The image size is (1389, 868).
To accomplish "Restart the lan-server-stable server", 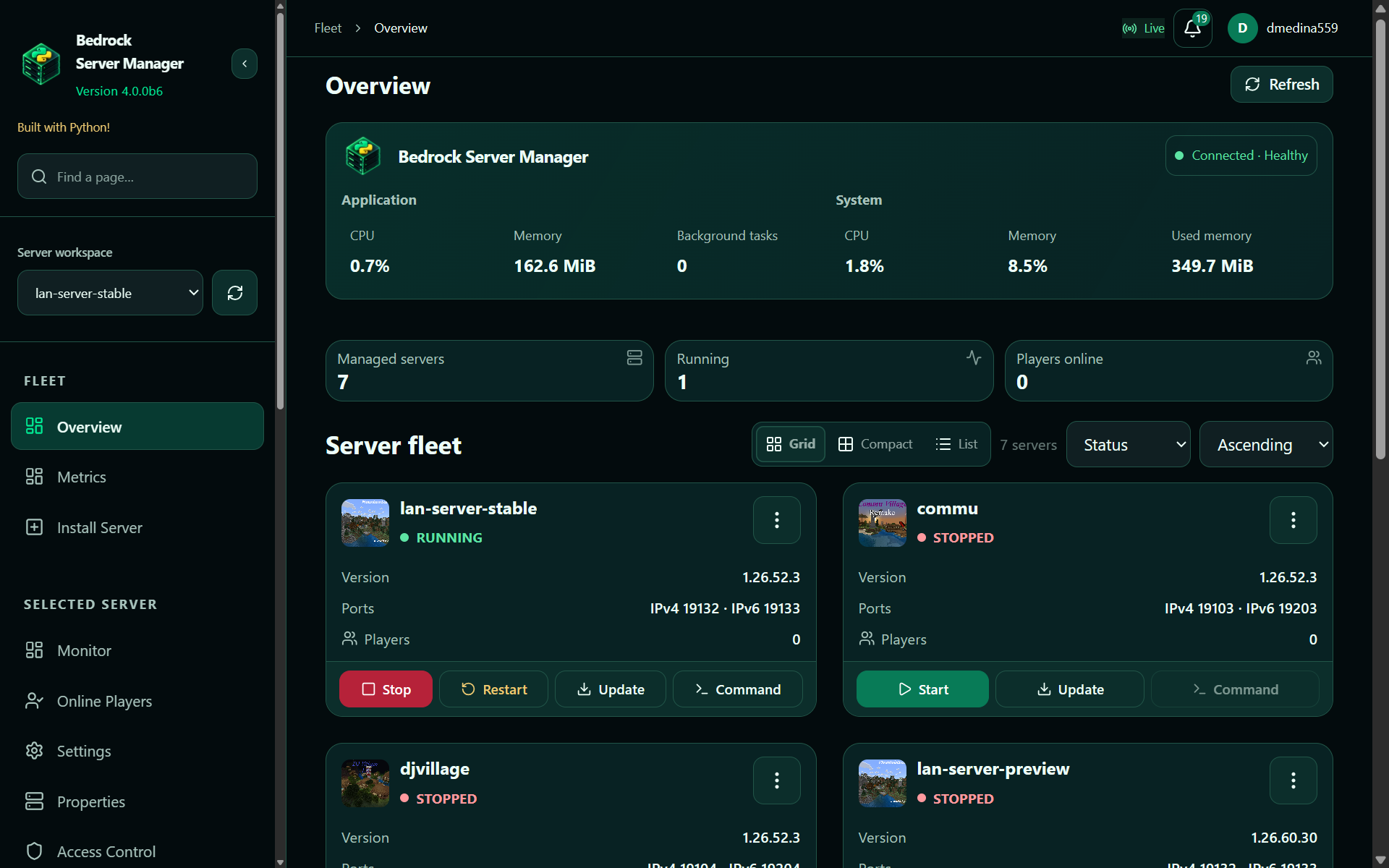I will pyautogui.click(x=493, y=689).
